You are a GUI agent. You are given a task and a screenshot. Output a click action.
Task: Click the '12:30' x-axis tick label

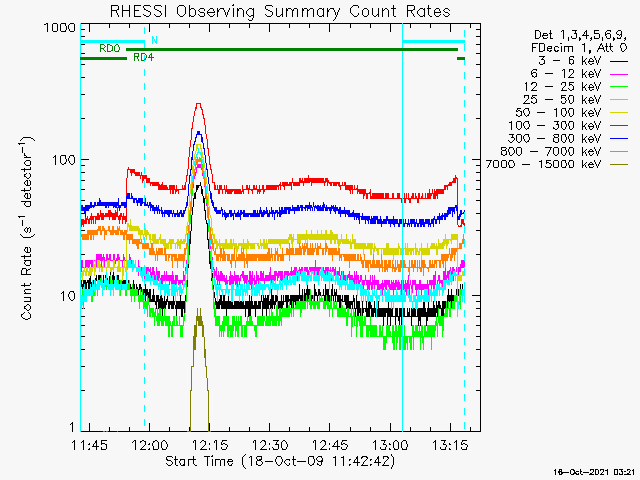[270, 445]
